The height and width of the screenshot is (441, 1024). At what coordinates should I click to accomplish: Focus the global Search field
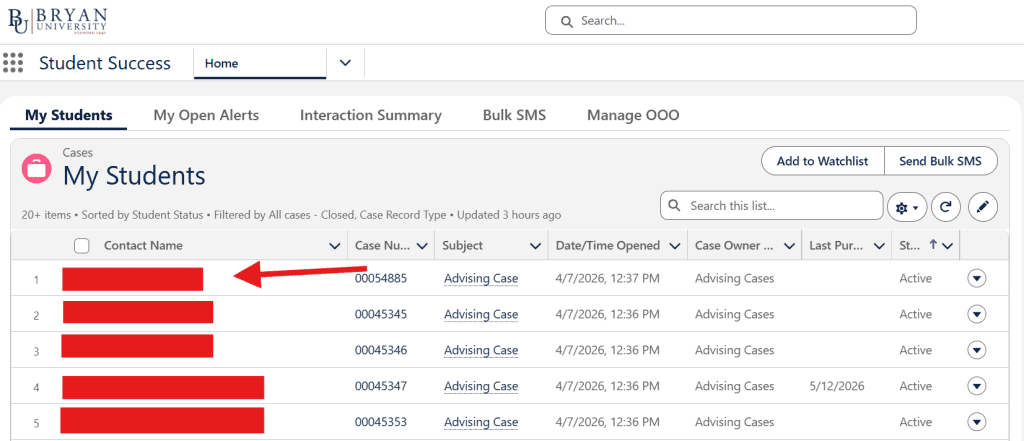[731, 21]
